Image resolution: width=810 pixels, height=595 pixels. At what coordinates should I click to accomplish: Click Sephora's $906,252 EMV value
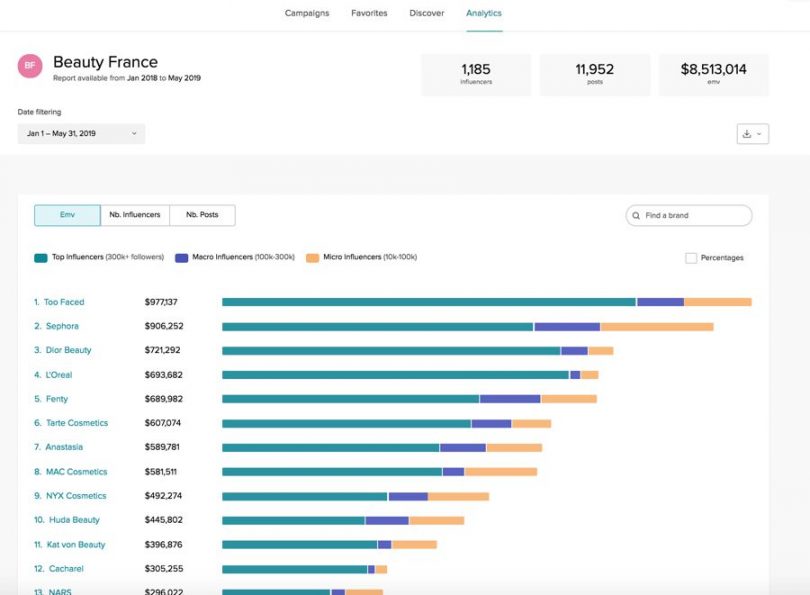point(164,326)
